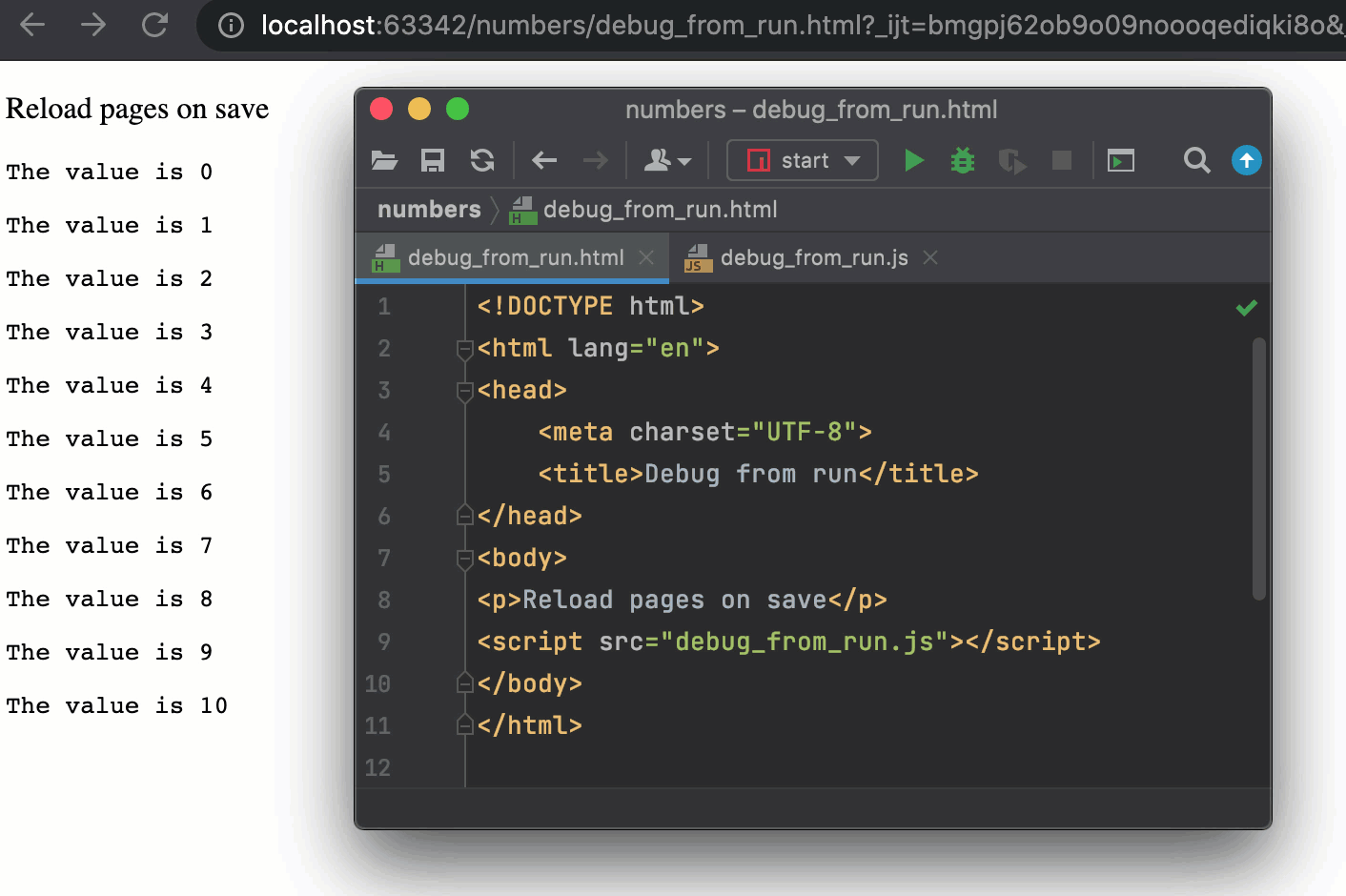The height and width of the screenshot is (896, 1346).
Task: Click the Save All disk icon
Action: 432,160
